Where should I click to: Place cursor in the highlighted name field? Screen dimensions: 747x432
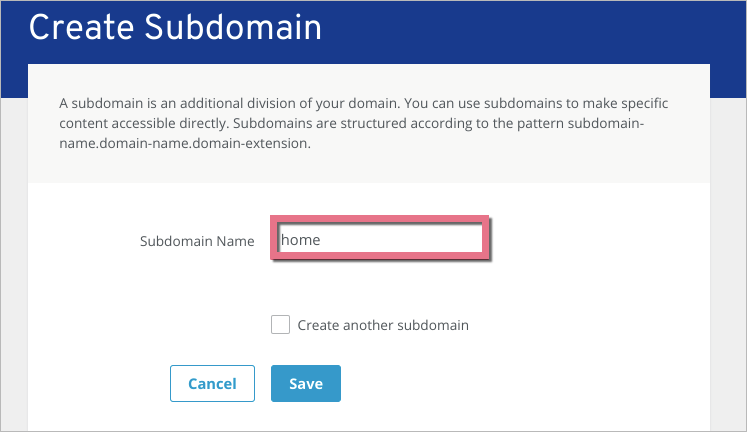380,240
